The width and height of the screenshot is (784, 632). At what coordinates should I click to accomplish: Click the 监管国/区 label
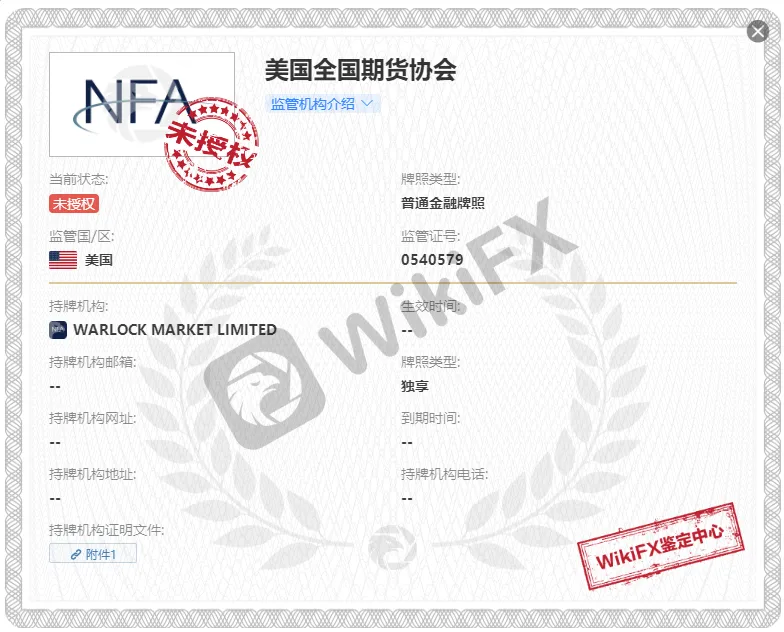click(x=82, y=236)
